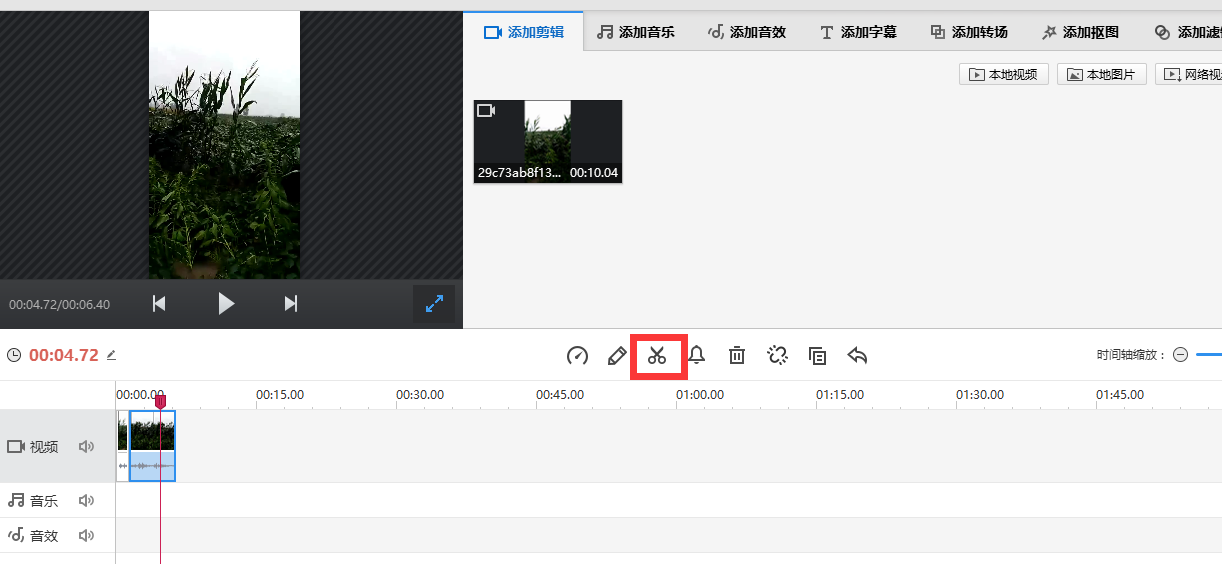Delete the selected clip with trash icon
The width and height of the screenshot is (1222, 564).
point(737,355)
